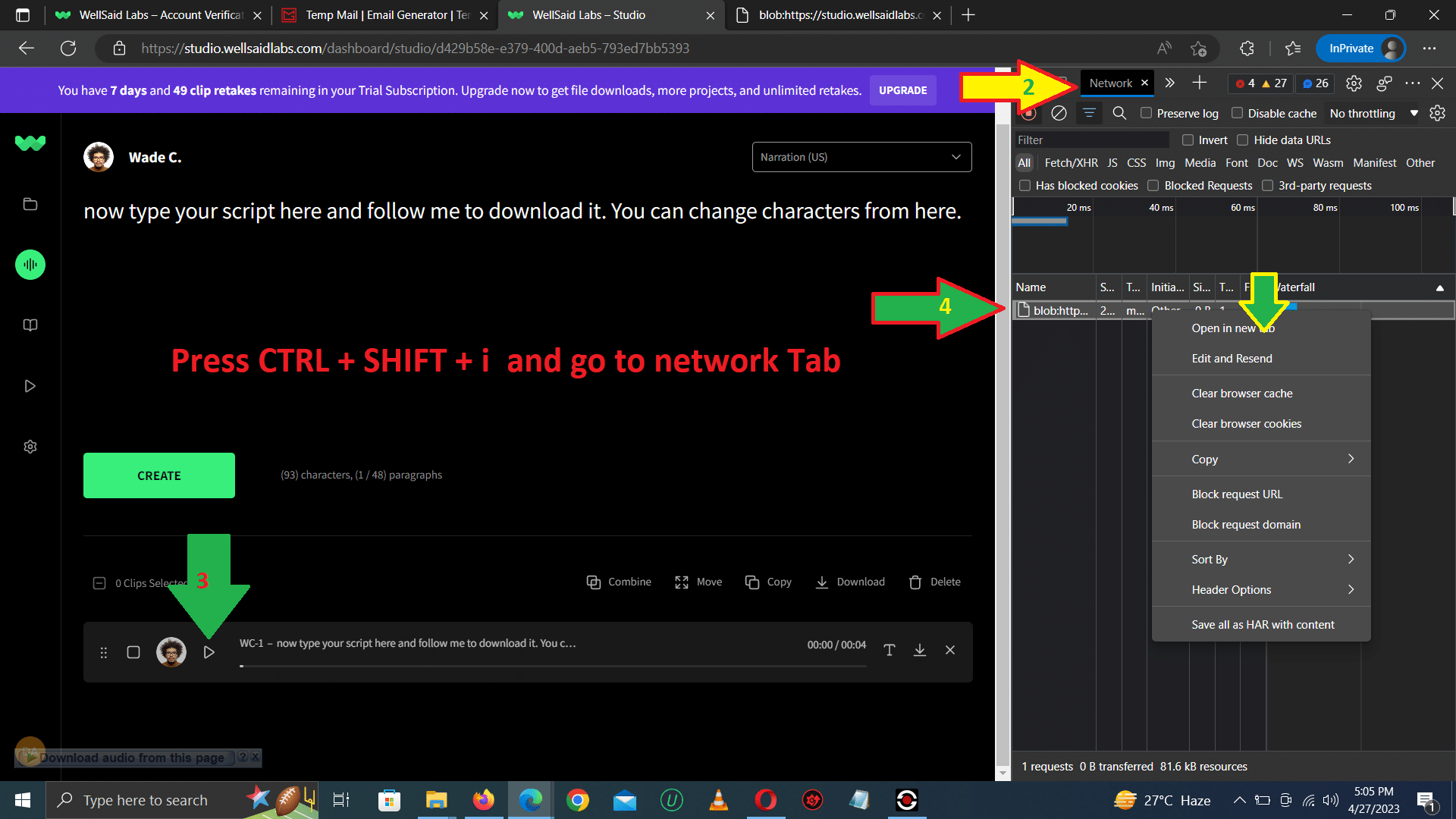Switch to Temp Mail browser tab

tap(386, 15)
